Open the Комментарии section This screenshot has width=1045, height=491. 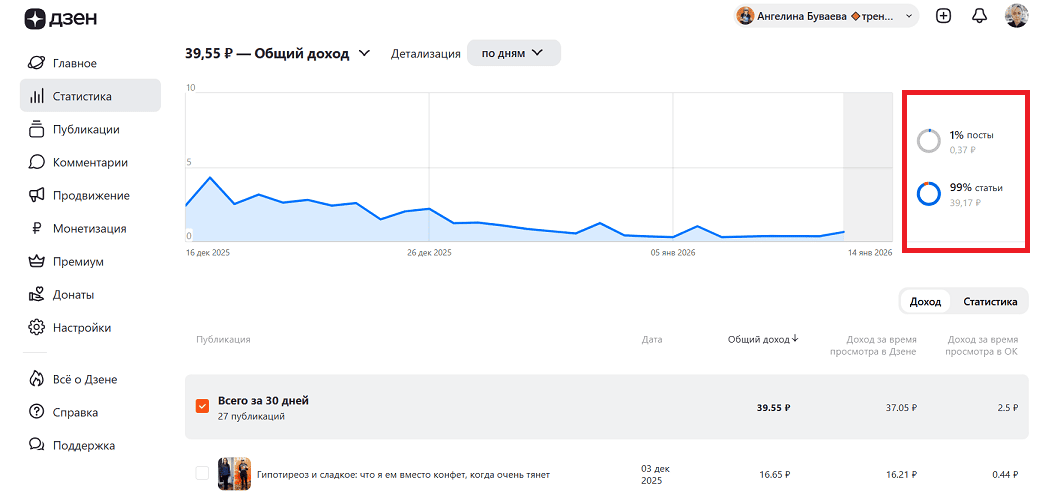(x=90, y=162)
